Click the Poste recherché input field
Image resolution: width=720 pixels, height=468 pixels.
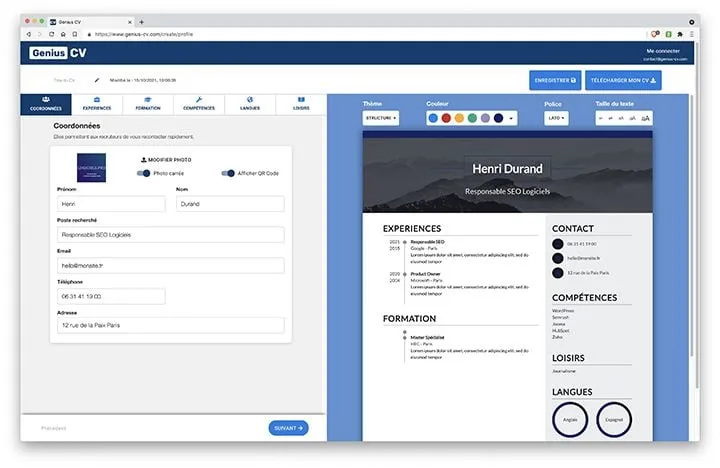pos(171,235)
